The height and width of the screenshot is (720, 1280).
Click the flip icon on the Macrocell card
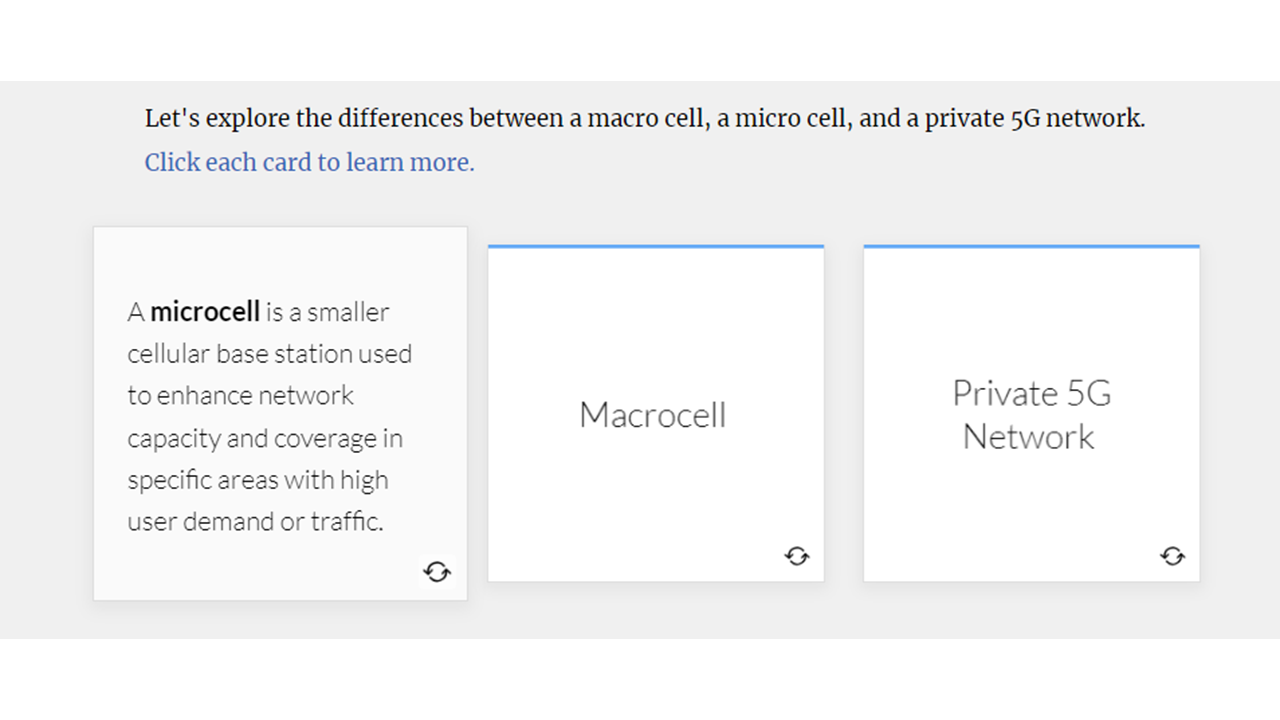pyautogui.click(x=797, y=556)
